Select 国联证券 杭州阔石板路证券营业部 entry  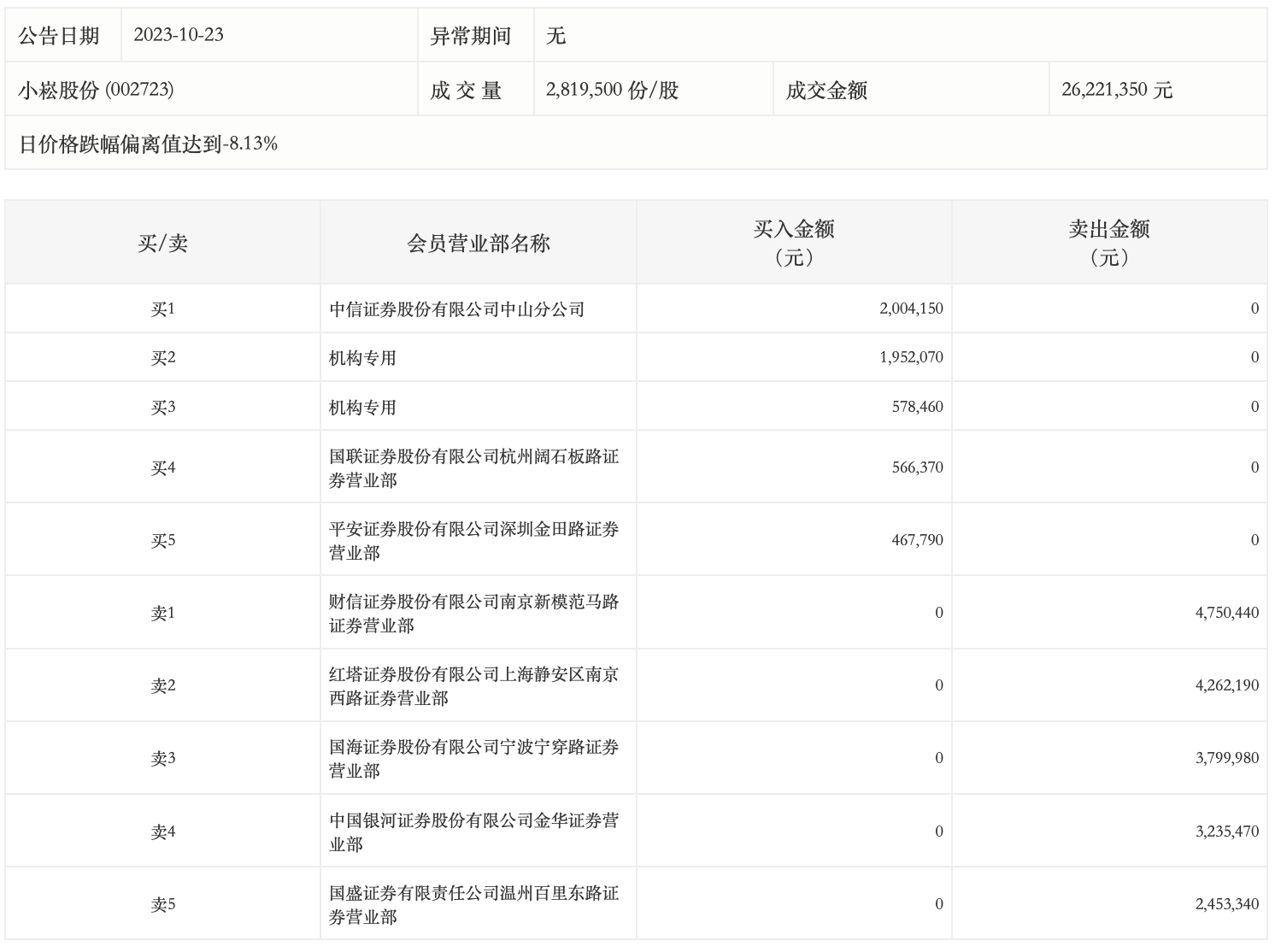(x=473, y=468)
